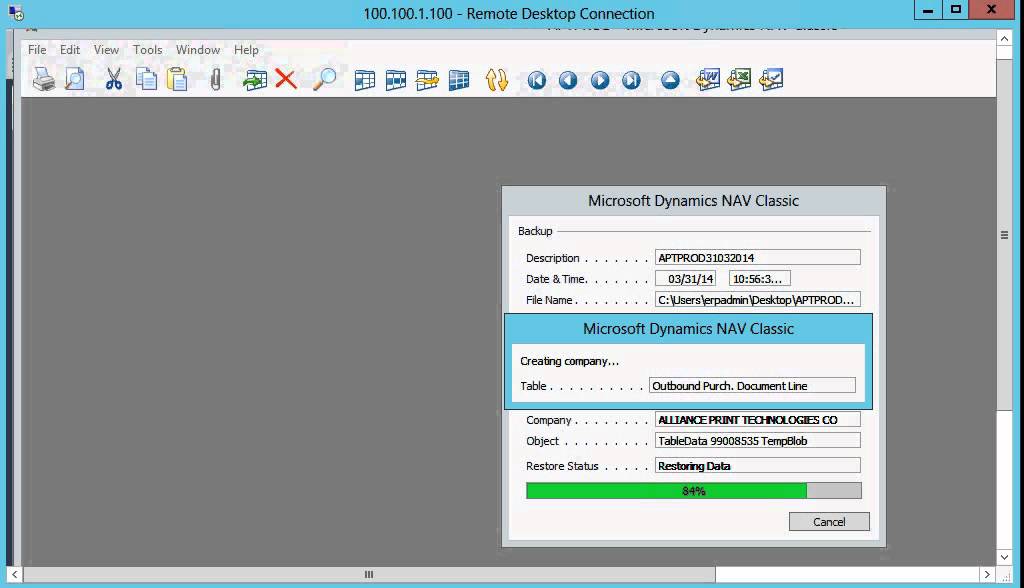
Task: Click the 'Creating company...' text
Action: [569, 361]
